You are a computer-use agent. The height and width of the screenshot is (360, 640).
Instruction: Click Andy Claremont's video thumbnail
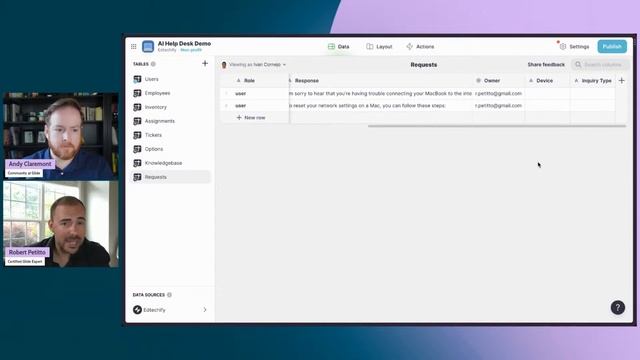pos(61,136)
